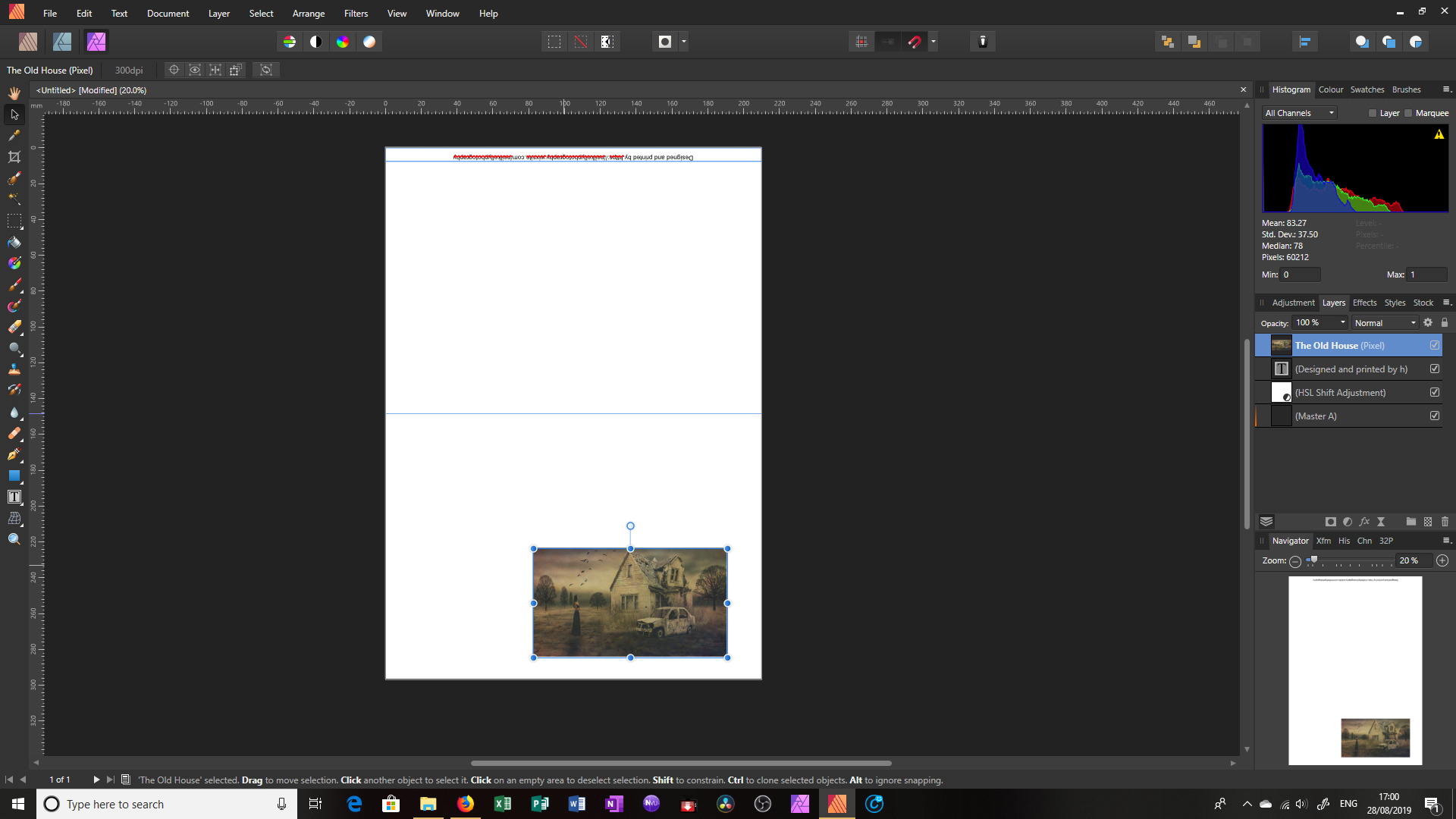Open the All Channels dropdown
This screenshot has height=819, width=1456.
tap(1299, 113)
